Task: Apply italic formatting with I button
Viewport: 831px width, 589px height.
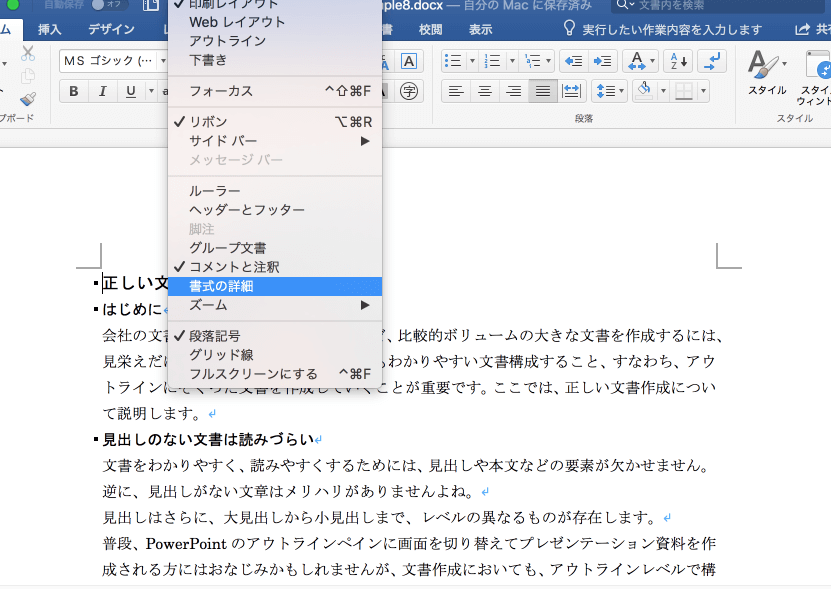Action: (102, 91)
